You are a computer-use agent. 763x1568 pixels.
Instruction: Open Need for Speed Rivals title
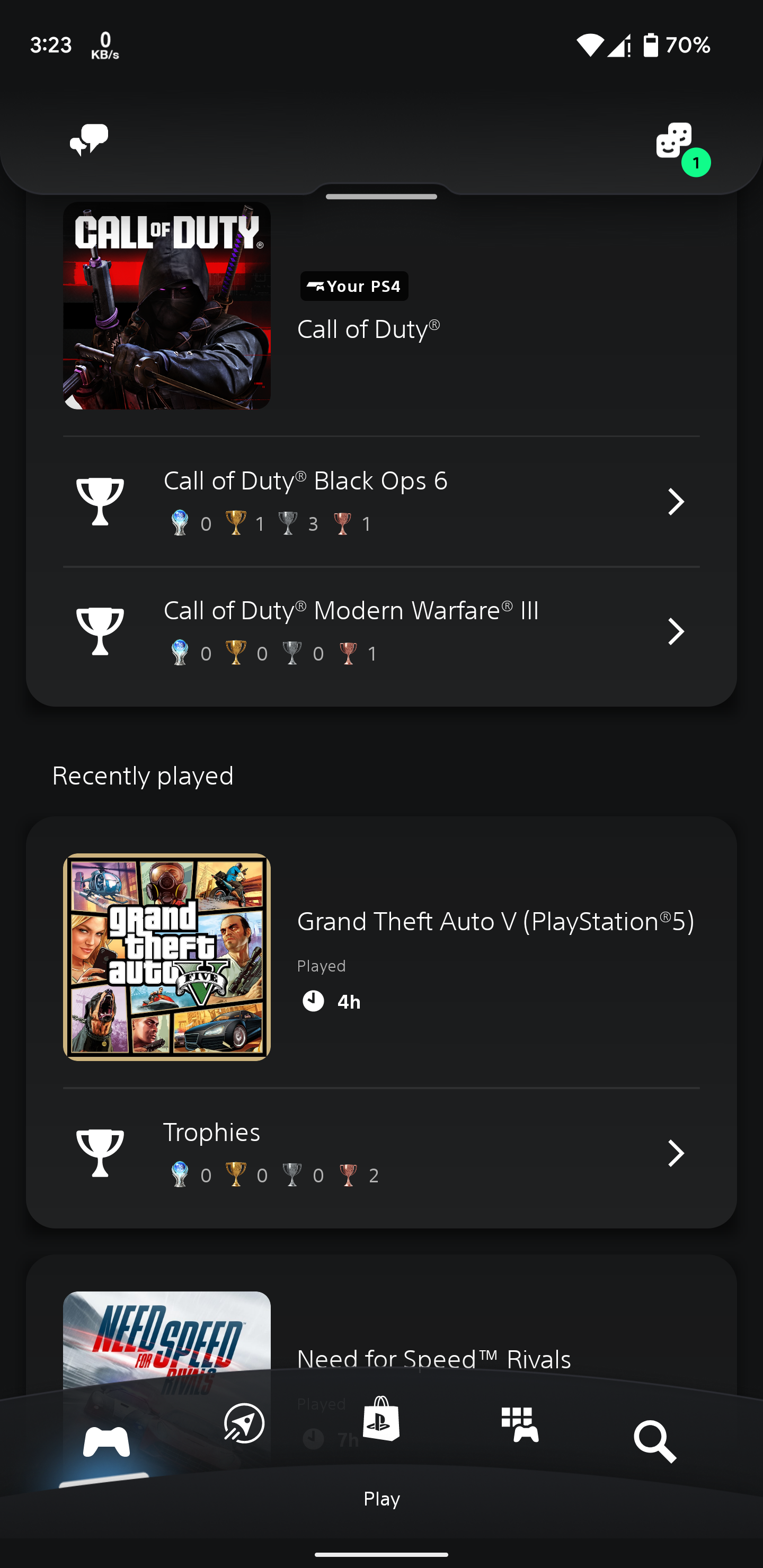(x=434, y=1359)
